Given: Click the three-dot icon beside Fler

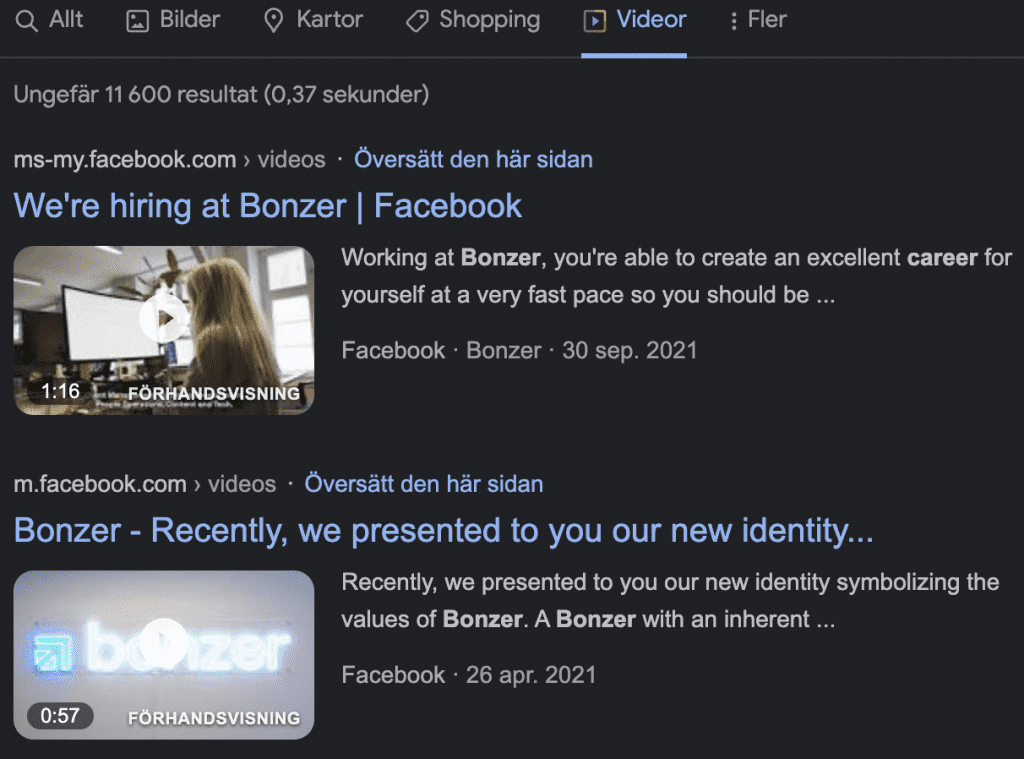Looking at the screenshot, I should pyautogui.click(x=734, y=21).
